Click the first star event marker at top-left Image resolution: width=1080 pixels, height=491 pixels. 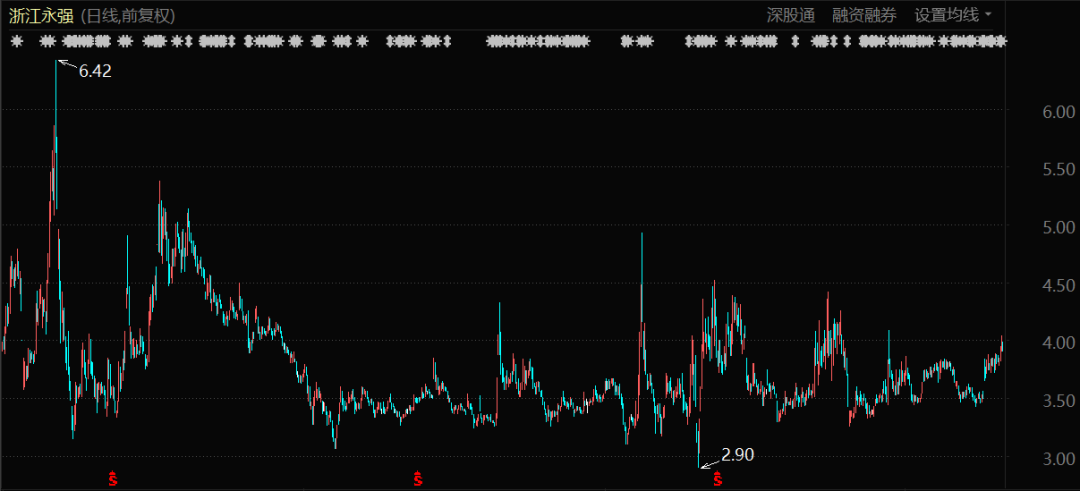click(17, 41)
